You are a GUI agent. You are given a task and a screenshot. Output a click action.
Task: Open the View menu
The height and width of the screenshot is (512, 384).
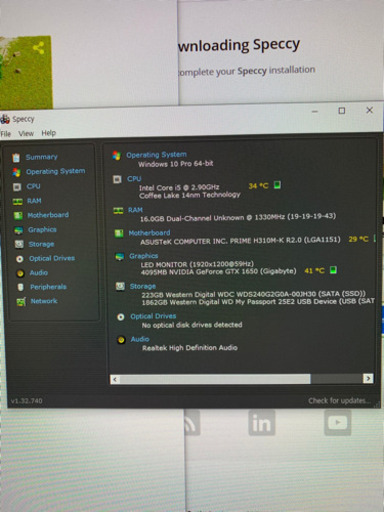tap(26, 134)
